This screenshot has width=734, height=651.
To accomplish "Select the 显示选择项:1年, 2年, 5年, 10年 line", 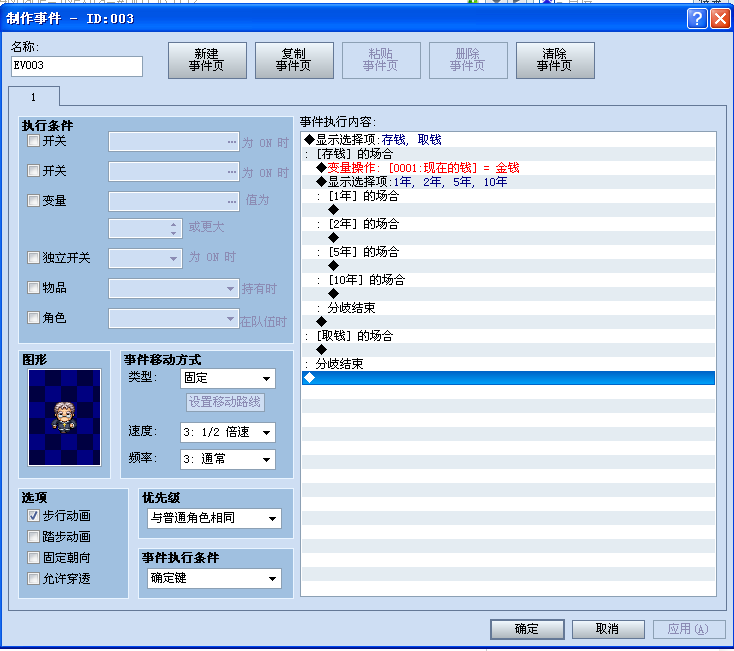I will click(x=508, y=182).
